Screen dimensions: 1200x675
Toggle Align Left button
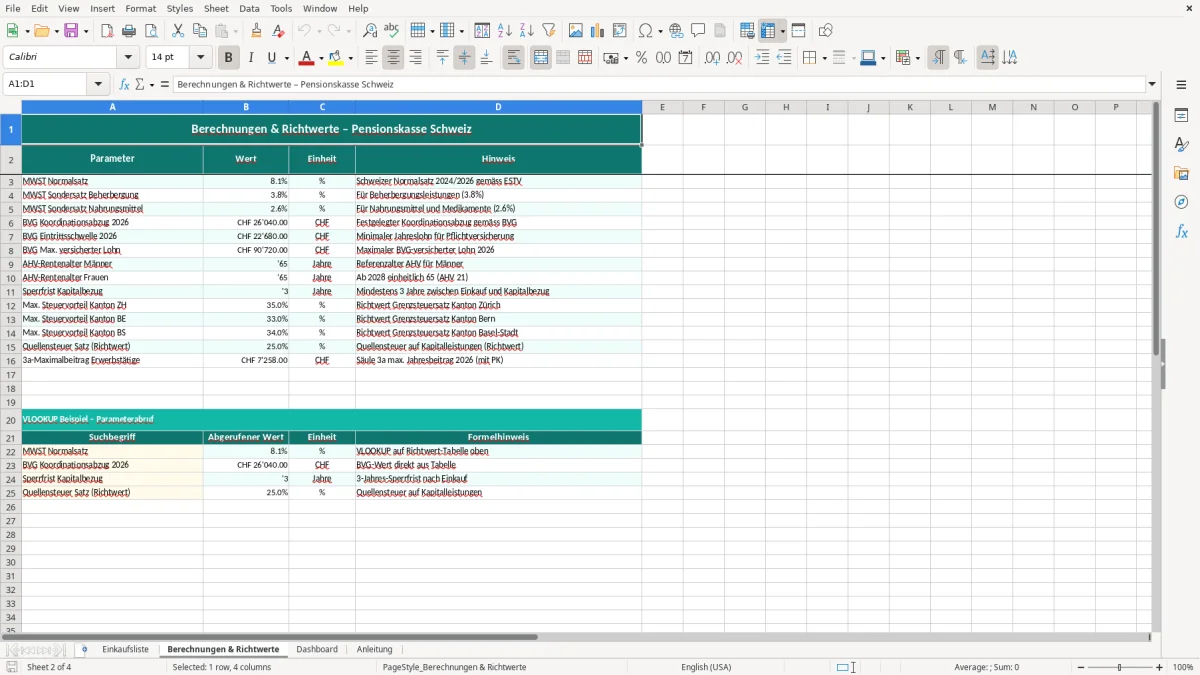pyautogui.click(x=371, y=58)
